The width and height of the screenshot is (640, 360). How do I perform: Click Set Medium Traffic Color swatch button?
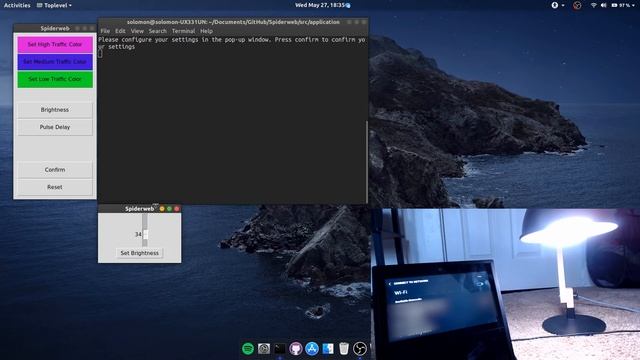[x=55, y=62]
